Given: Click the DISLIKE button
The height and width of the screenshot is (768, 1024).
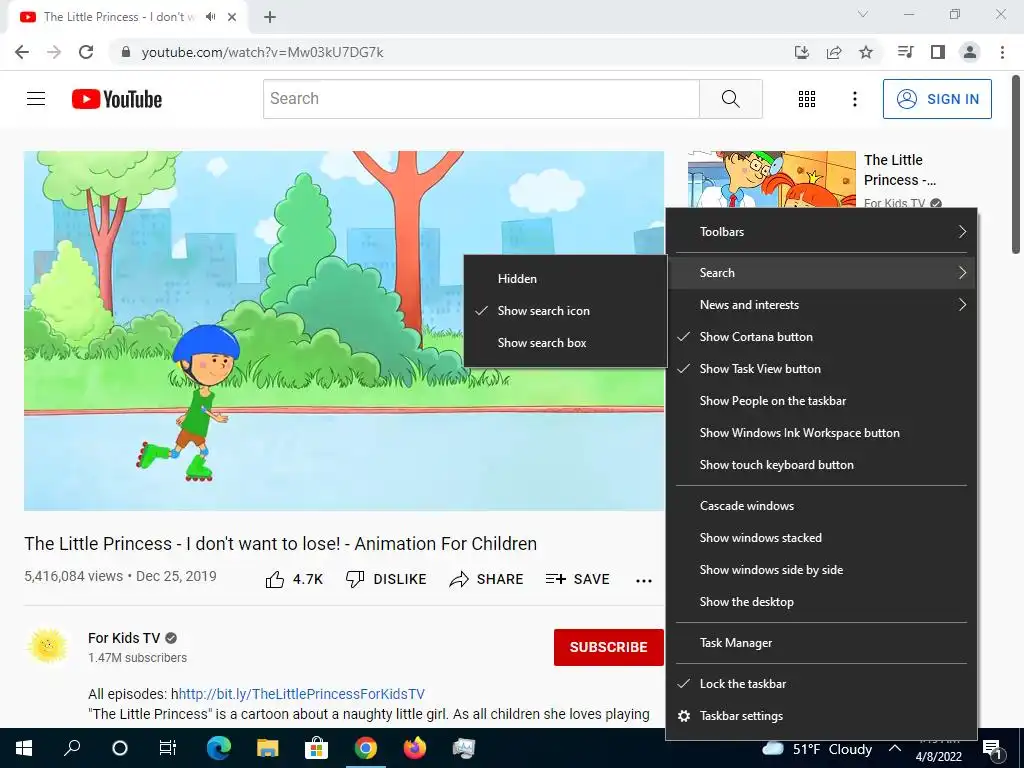Looking at the screenshot, I should click(386, 579).
